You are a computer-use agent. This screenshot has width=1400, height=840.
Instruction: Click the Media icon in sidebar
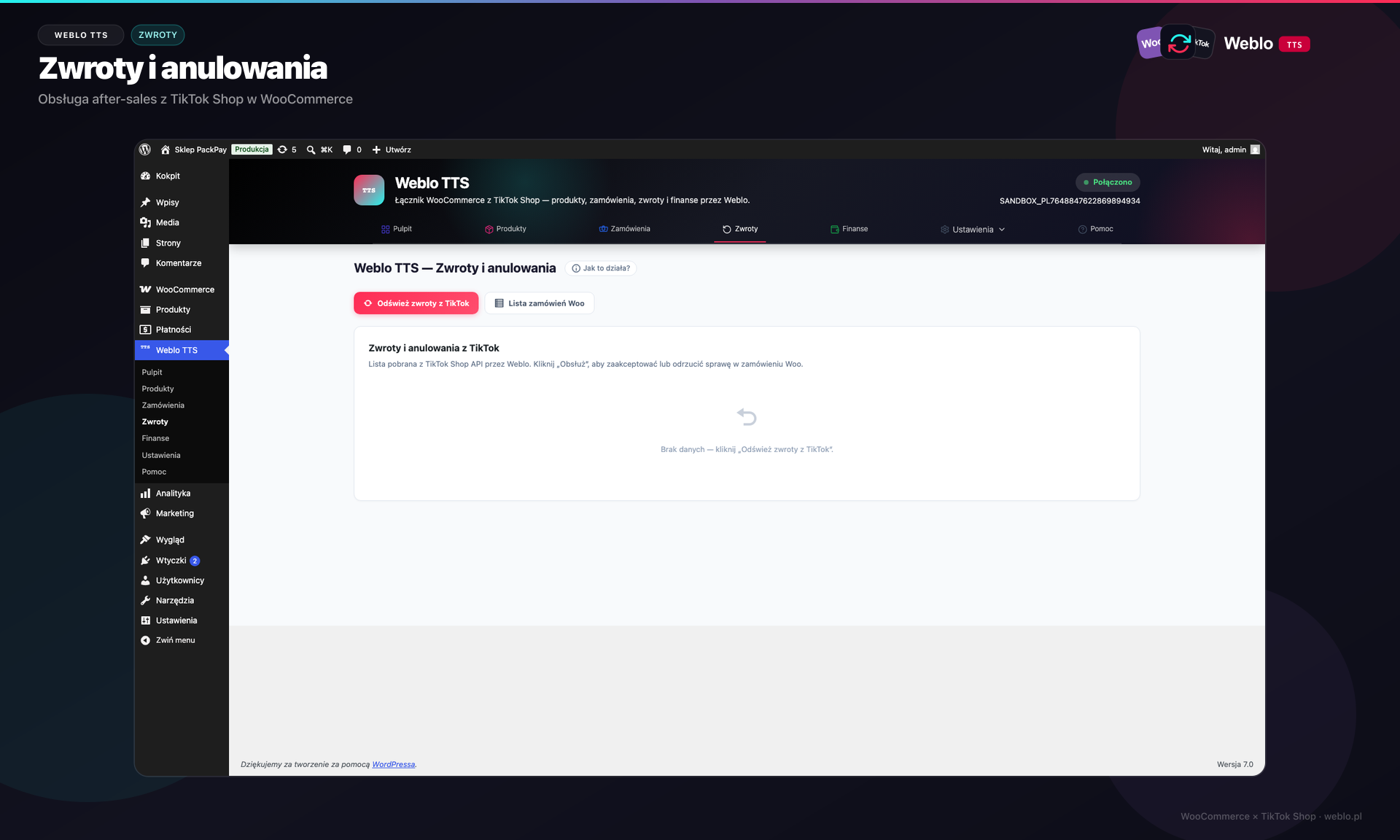145,222
